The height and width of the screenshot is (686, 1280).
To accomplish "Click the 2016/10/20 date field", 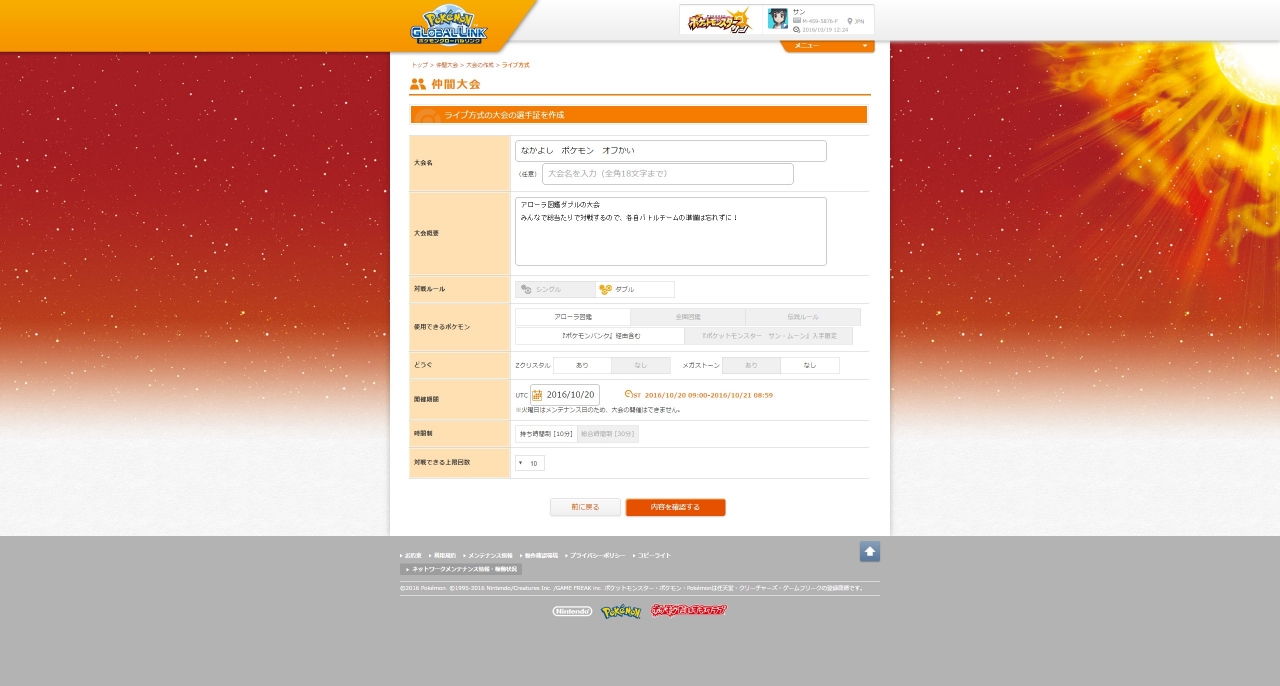I will [x=565, y=395].
